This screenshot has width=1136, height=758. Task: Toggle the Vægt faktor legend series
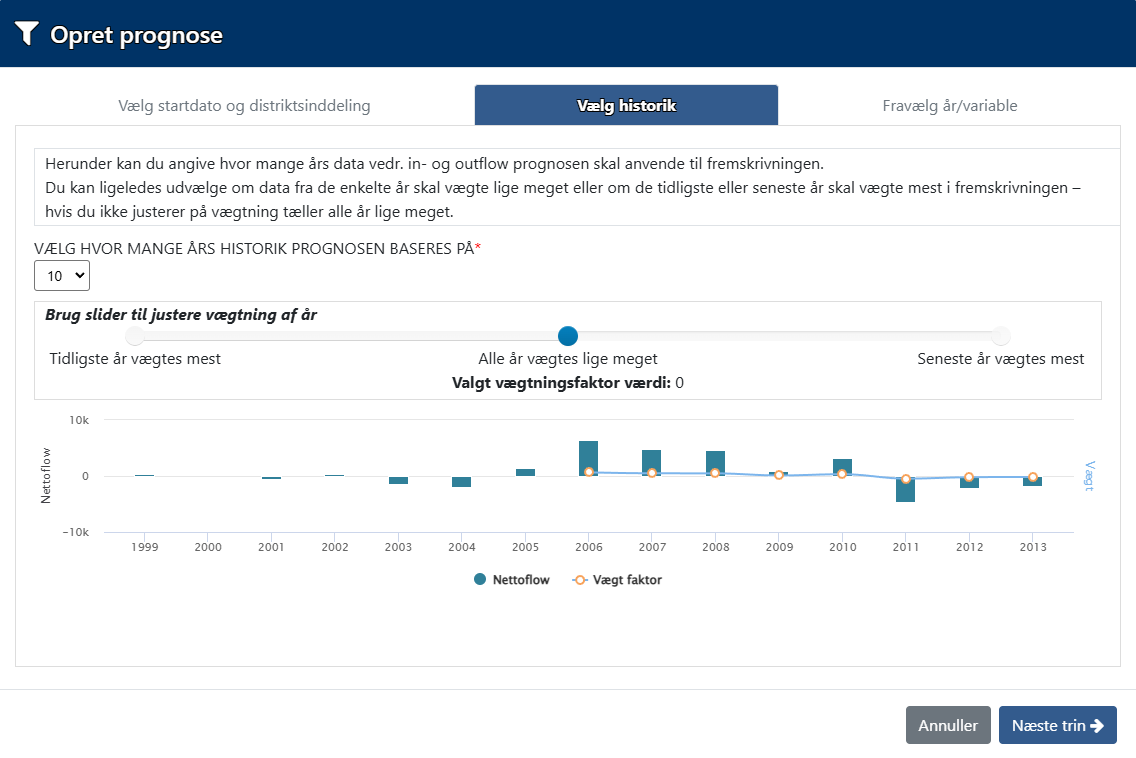(617, 580)
